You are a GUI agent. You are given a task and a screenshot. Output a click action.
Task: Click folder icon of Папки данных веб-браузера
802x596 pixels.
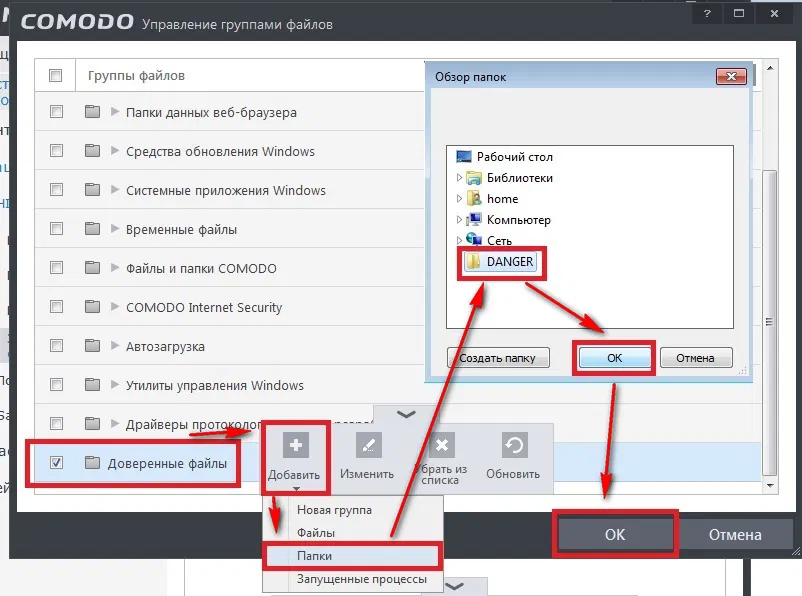pos(92,112)
